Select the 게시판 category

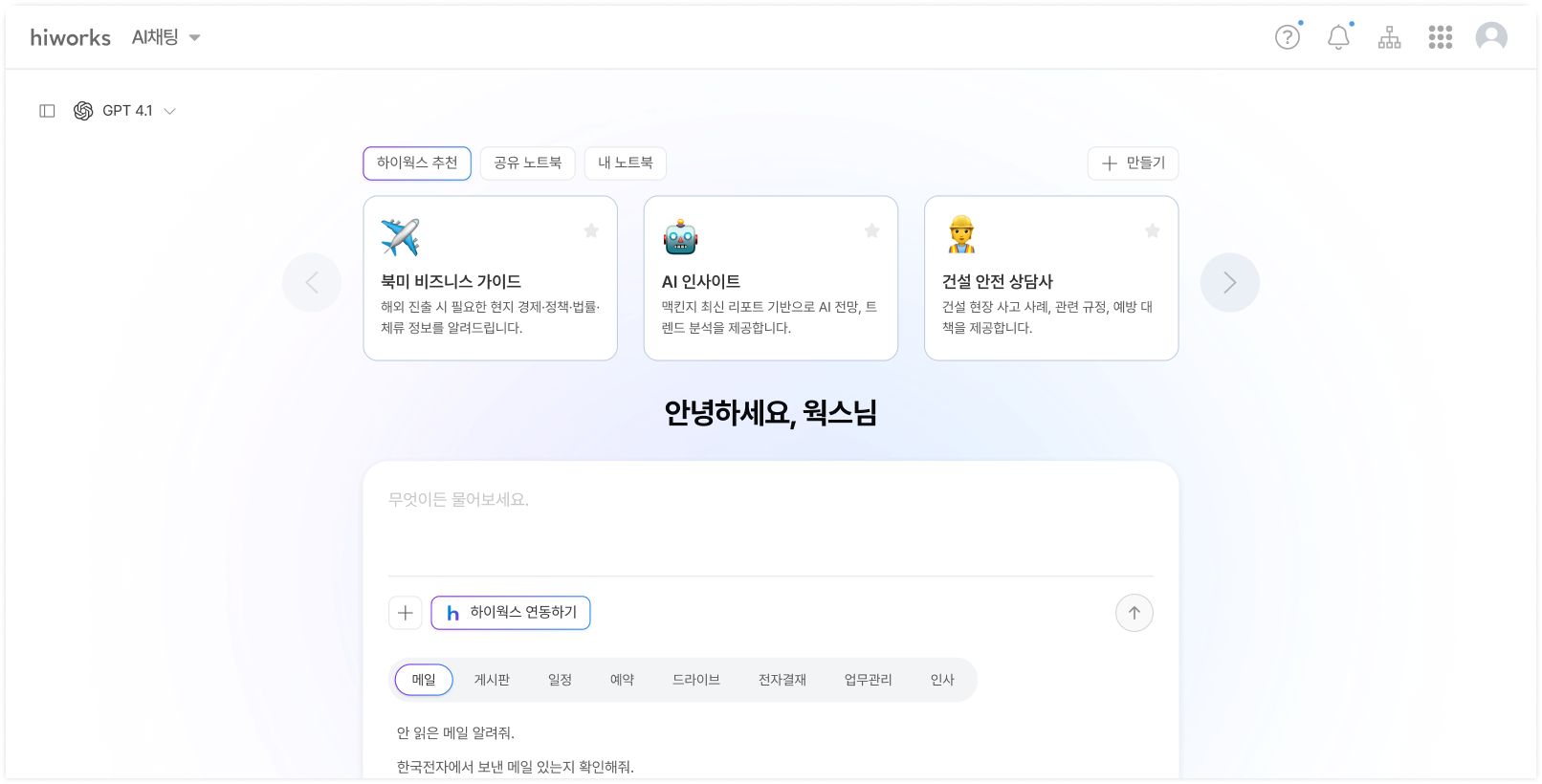pyautogui.click(x=492, y=680)
